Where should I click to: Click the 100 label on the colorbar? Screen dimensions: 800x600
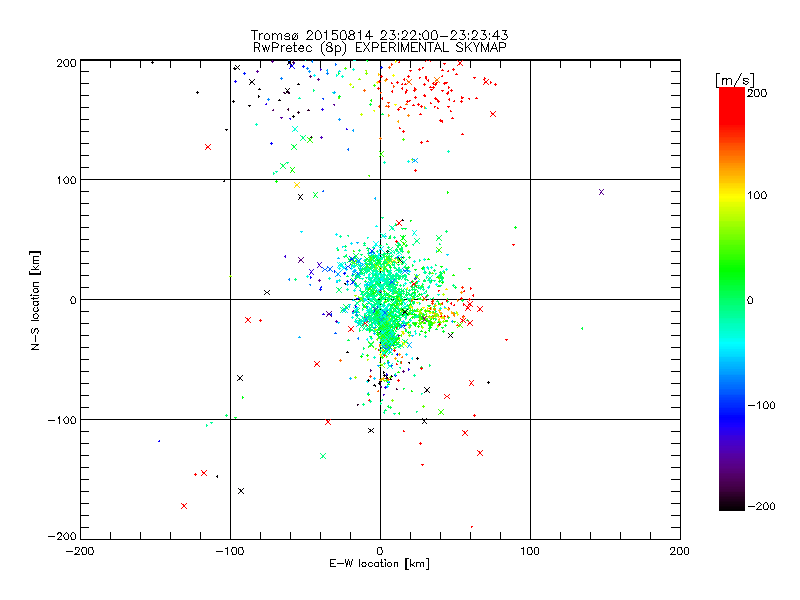[757, 195]
